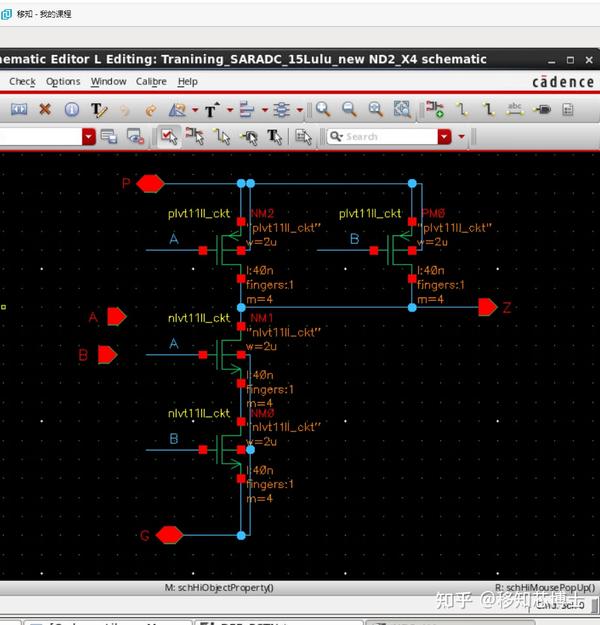
Task: Open the Options menu
Action: pos(63,81)
